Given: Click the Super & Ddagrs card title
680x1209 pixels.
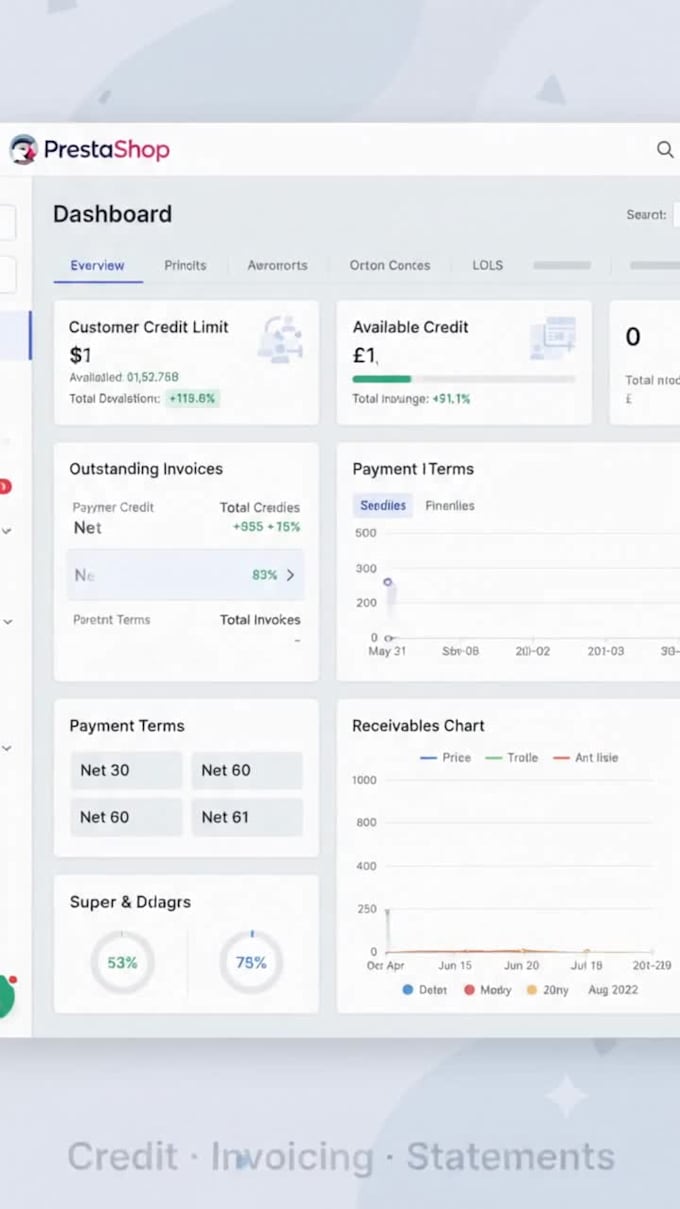Looking at the screenshot, I should (130, 902).
